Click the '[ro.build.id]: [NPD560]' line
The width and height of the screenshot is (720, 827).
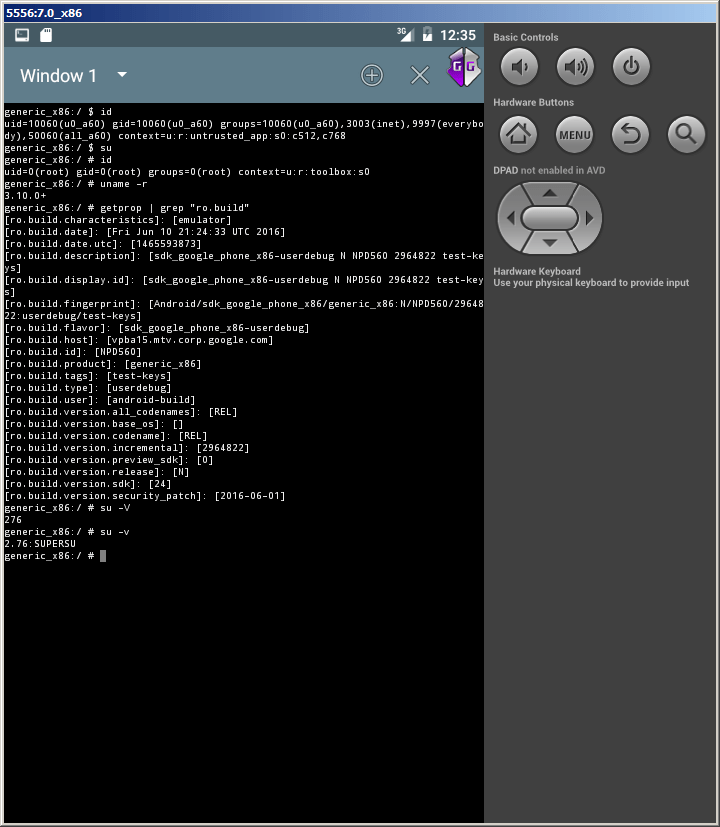pyautogui.click(x=73, y=352)
